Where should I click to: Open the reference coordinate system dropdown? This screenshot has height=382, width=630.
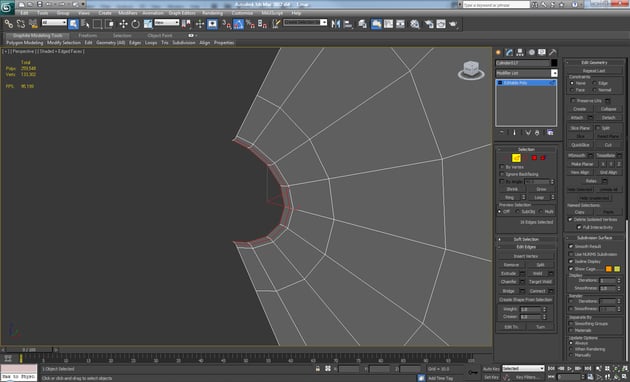click(167, 22)
